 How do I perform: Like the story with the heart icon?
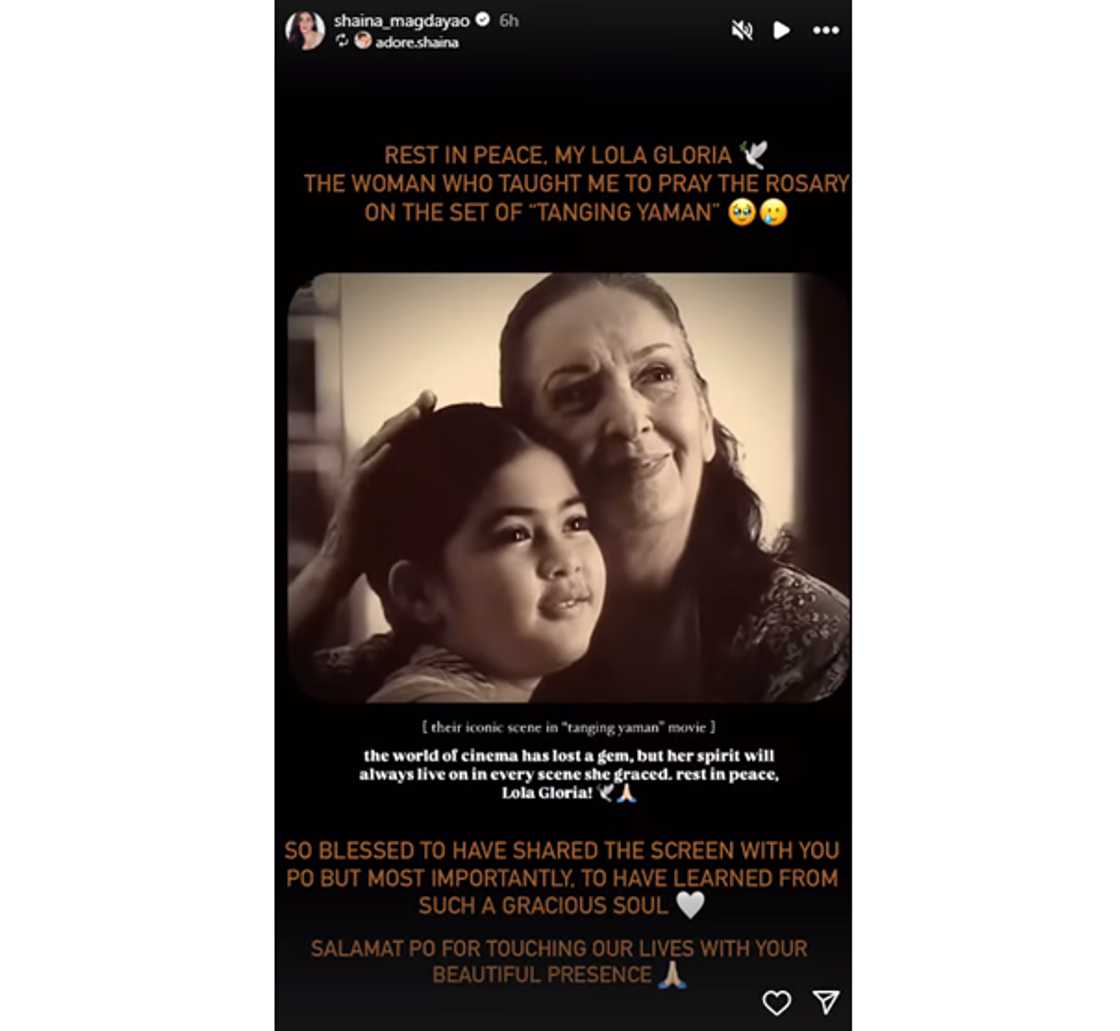tap(776, 1002)
